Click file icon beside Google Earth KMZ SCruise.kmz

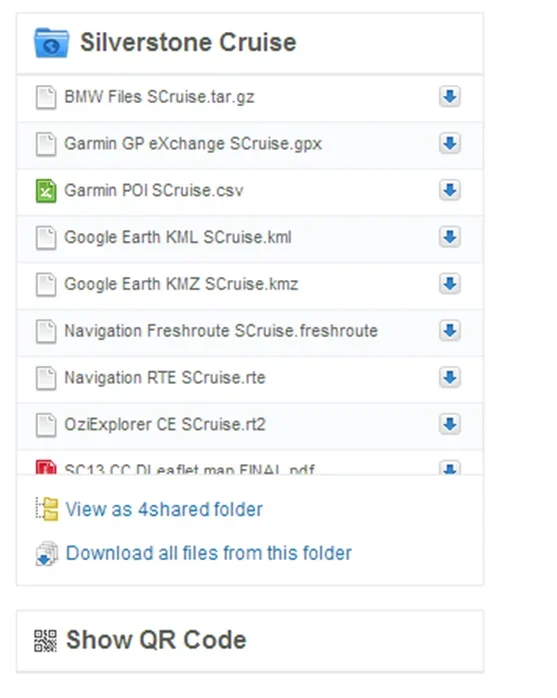46,284
